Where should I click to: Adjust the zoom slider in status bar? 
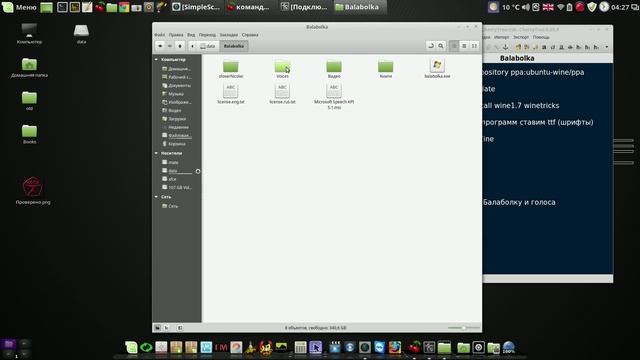464,328
